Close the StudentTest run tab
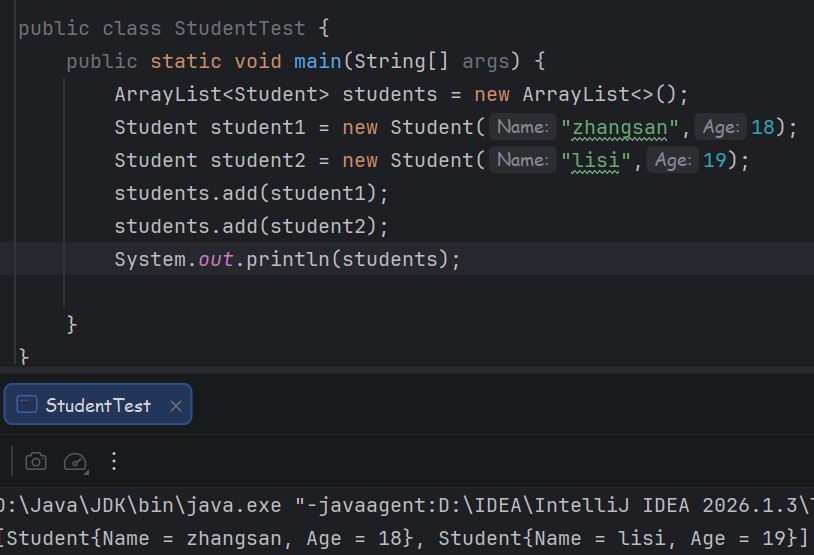814x555 pixels. 176,406
